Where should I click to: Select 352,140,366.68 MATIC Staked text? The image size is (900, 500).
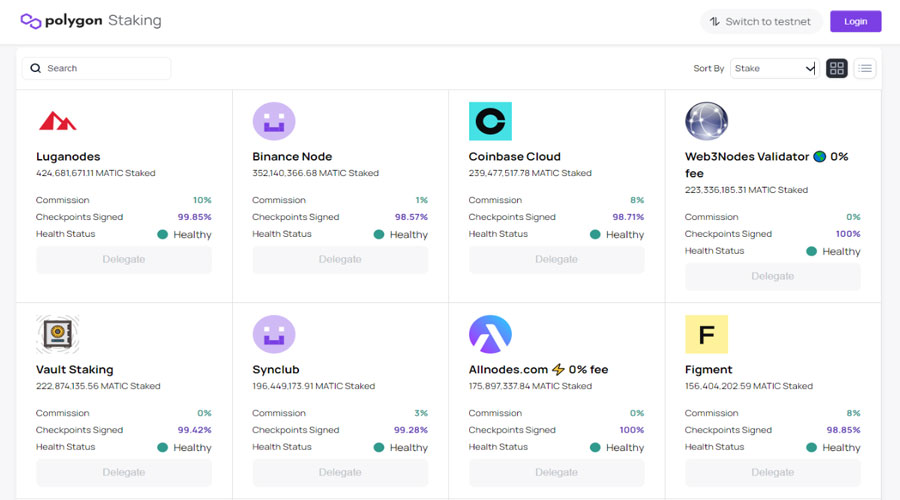click(316, 173)
